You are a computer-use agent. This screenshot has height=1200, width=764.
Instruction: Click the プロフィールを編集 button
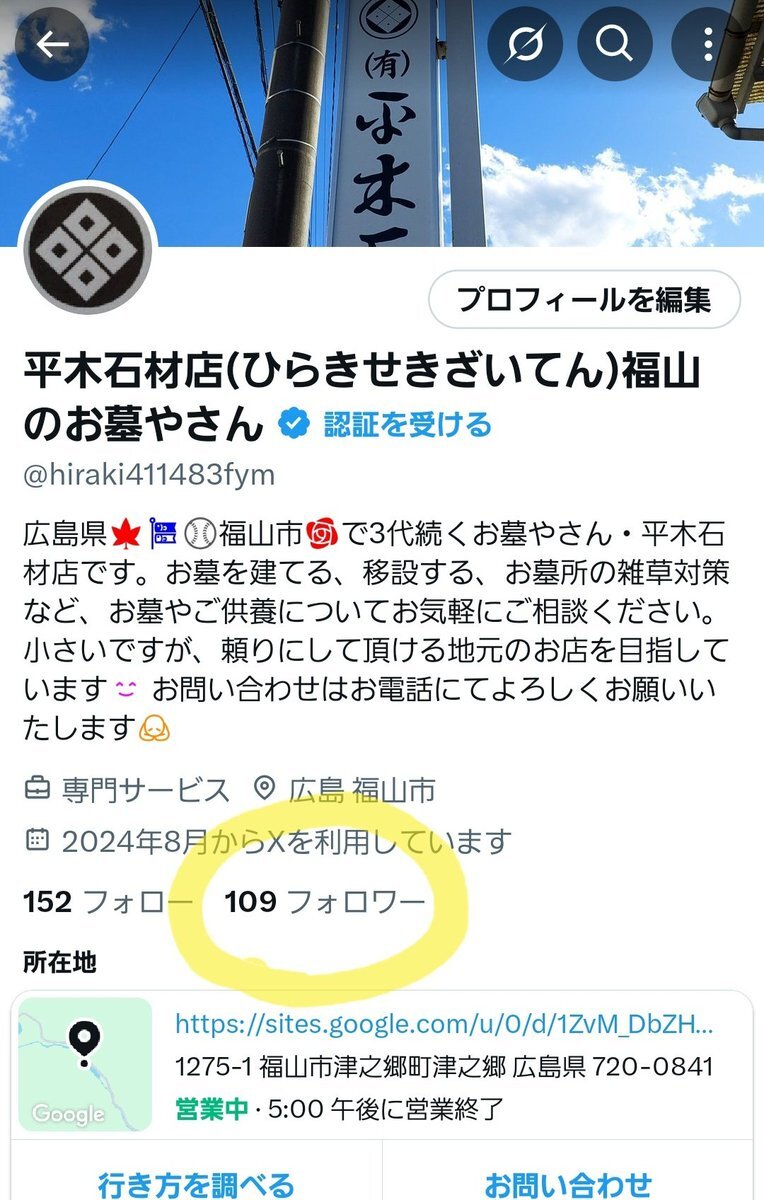pos(584,299)
